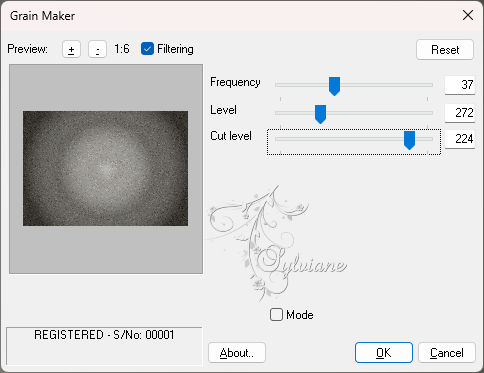484x373 pixels.
Task: Click the Level slider handle
Action: (x=320, y=114)
